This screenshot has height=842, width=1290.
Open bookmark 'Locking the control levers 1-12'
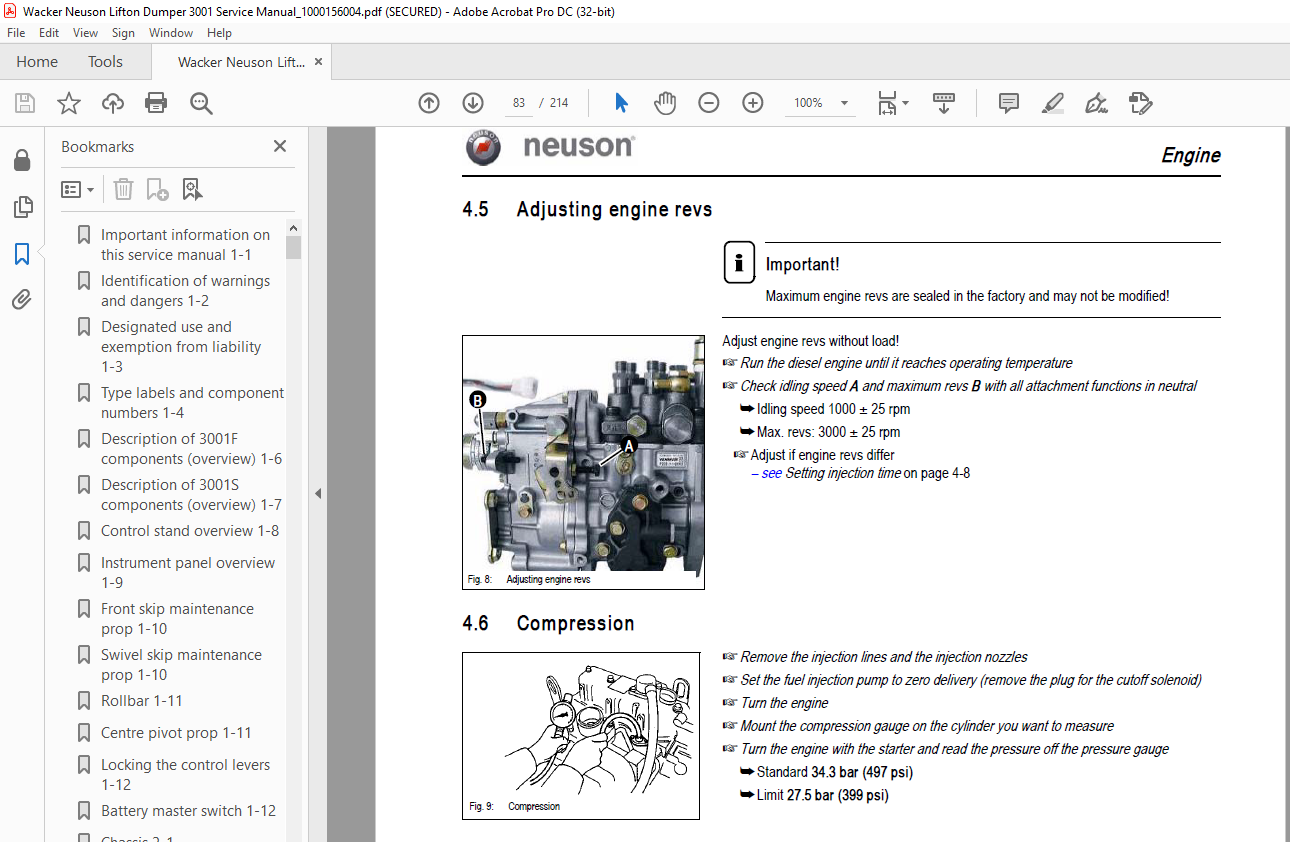[185, 775]
